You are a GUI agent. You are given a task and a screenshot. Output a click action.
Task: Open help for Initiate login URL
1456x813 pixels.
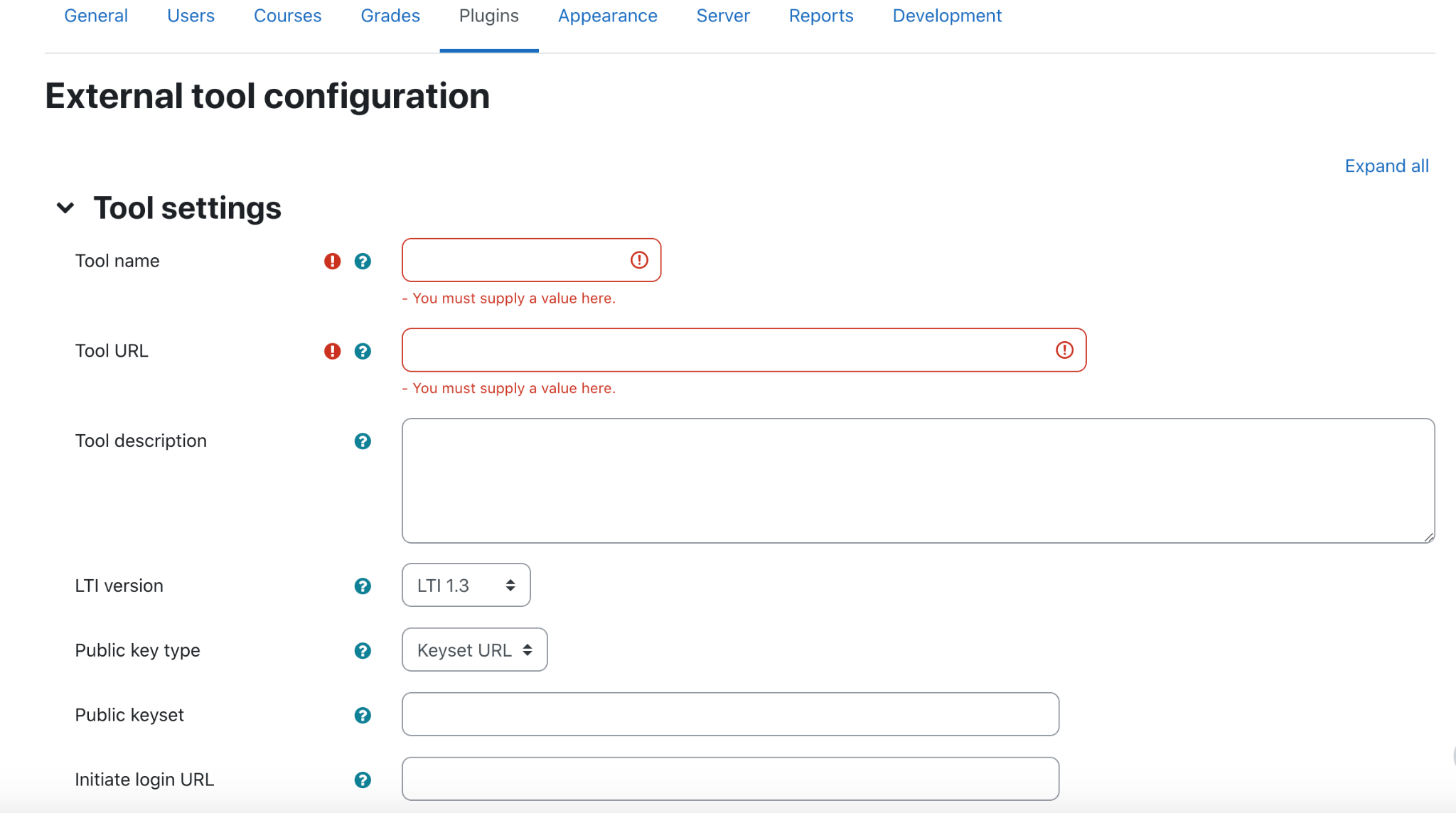click(363, 780)
